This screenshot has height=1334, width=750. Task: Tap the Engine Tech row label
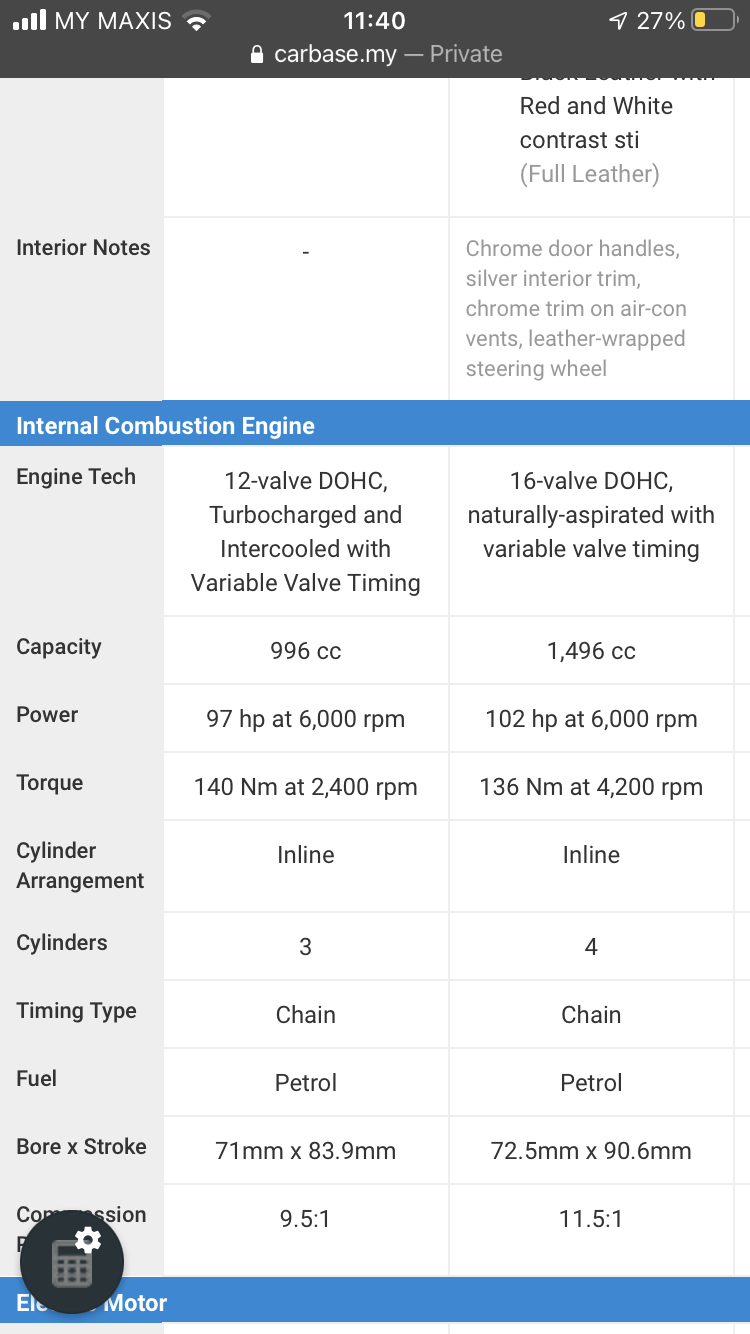click(76, 477)
